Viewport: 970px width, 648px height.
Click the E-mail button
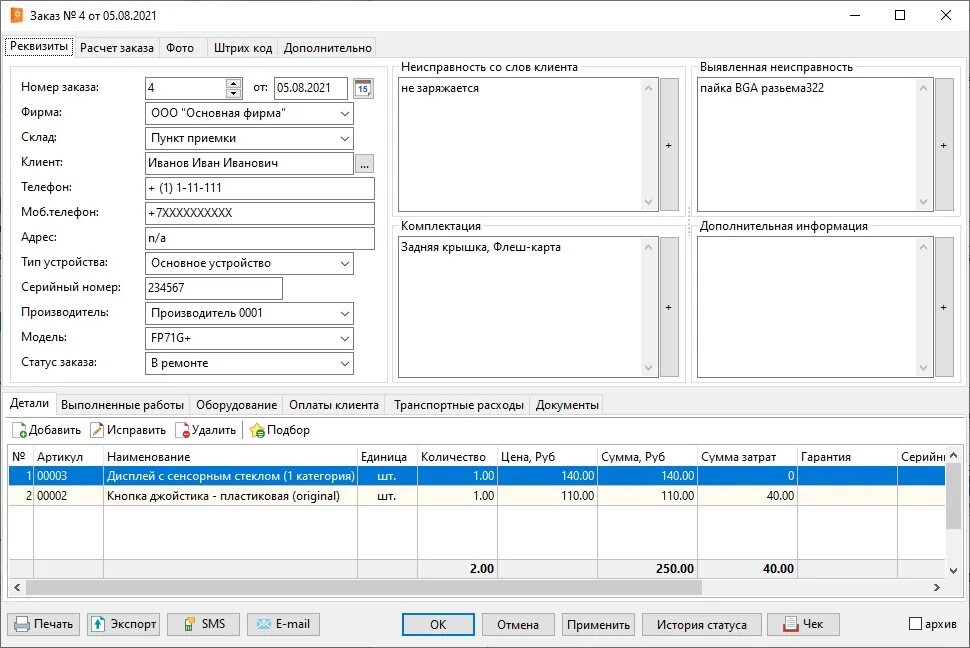(284, 624)
